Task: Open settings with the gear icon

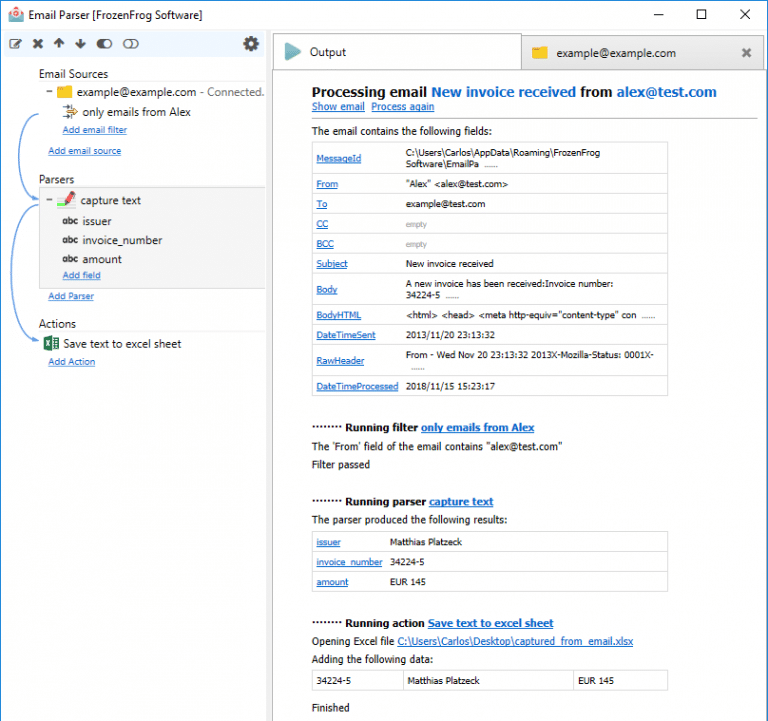Action: click(x=251, y=44)
